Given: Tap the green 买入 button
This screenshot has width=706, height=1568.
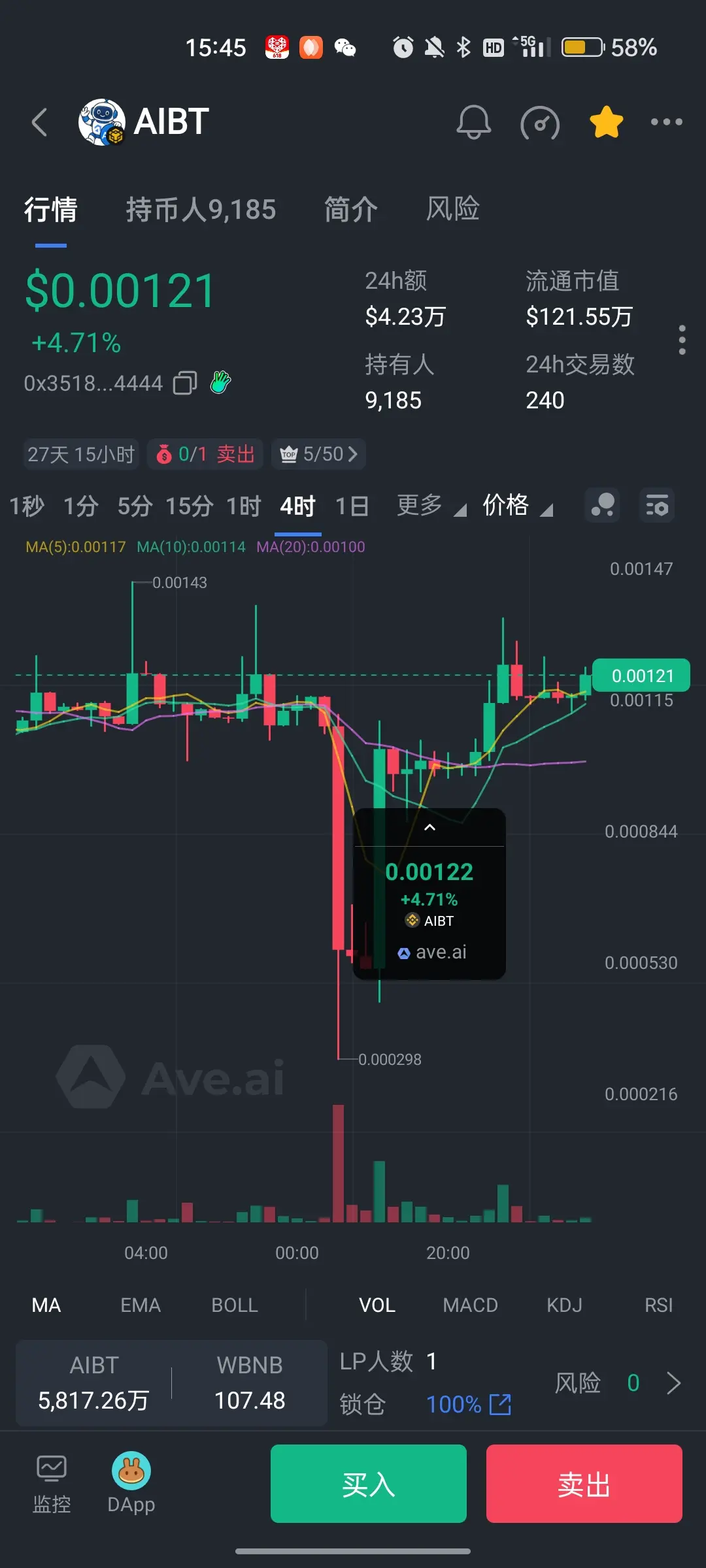Looking at the screenshot, I should pos(369,1484).
